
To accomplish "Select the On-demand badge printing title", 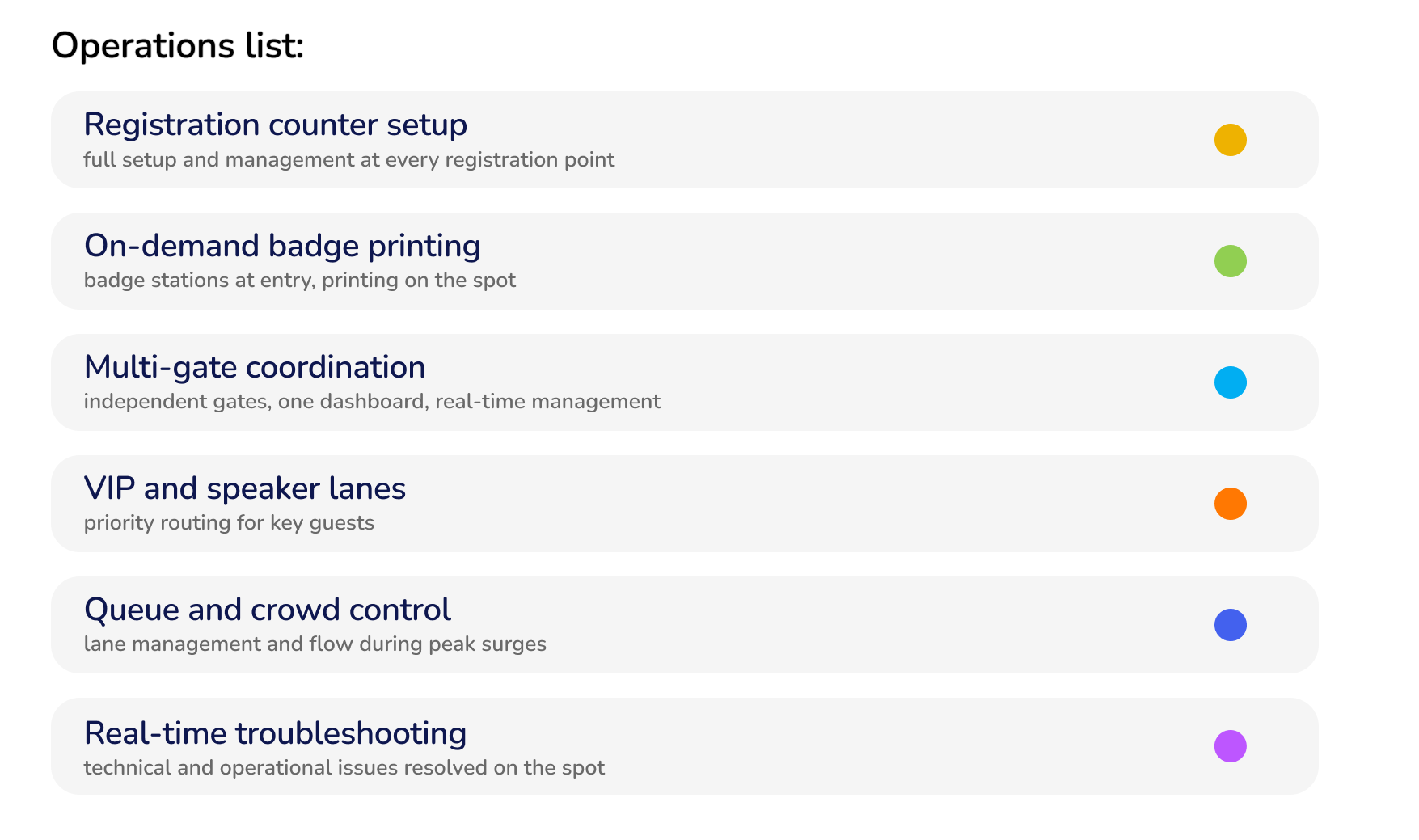I will point(282,246).
